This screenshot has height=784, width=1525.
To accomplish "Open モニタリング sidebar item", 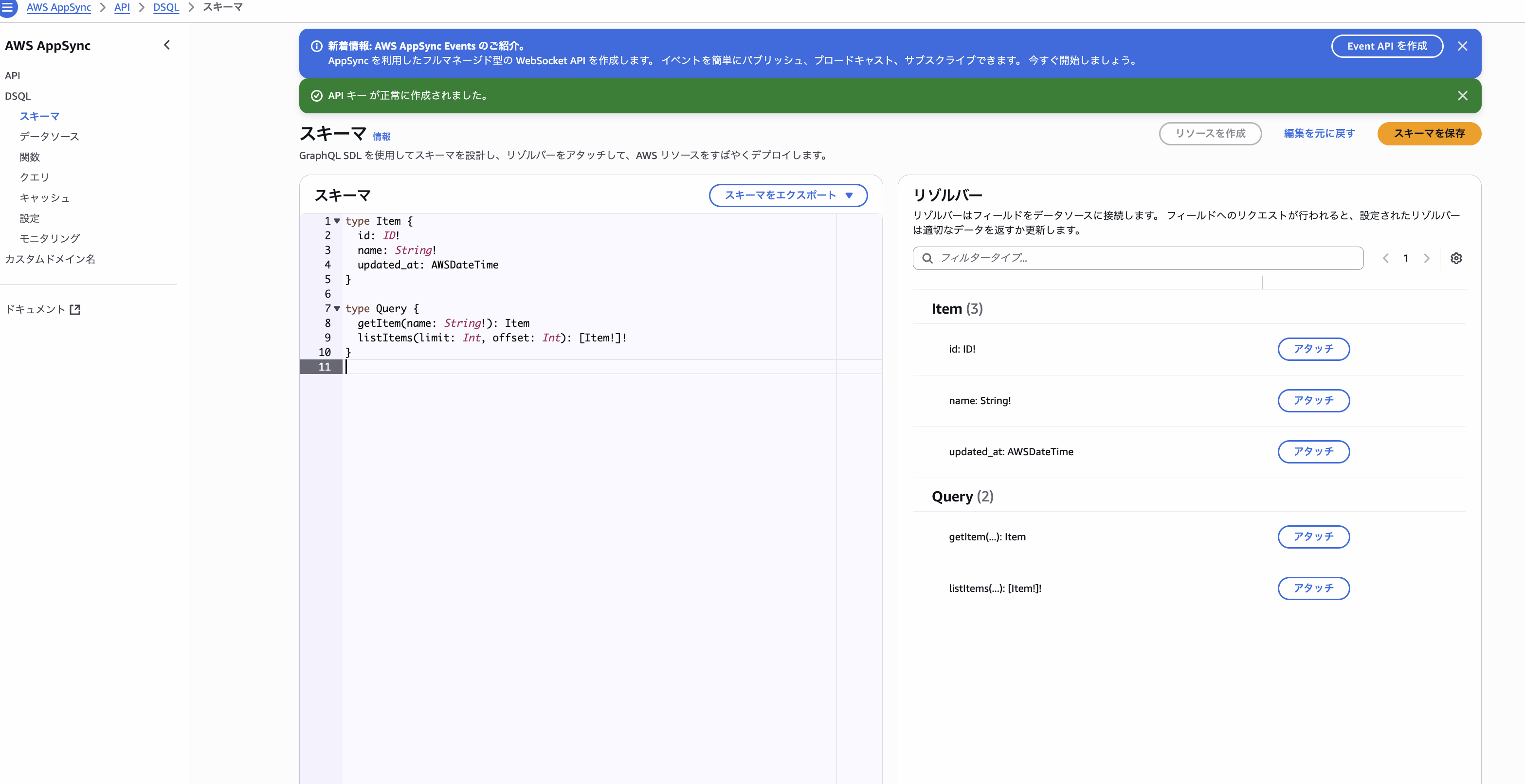I will point(50,238).
